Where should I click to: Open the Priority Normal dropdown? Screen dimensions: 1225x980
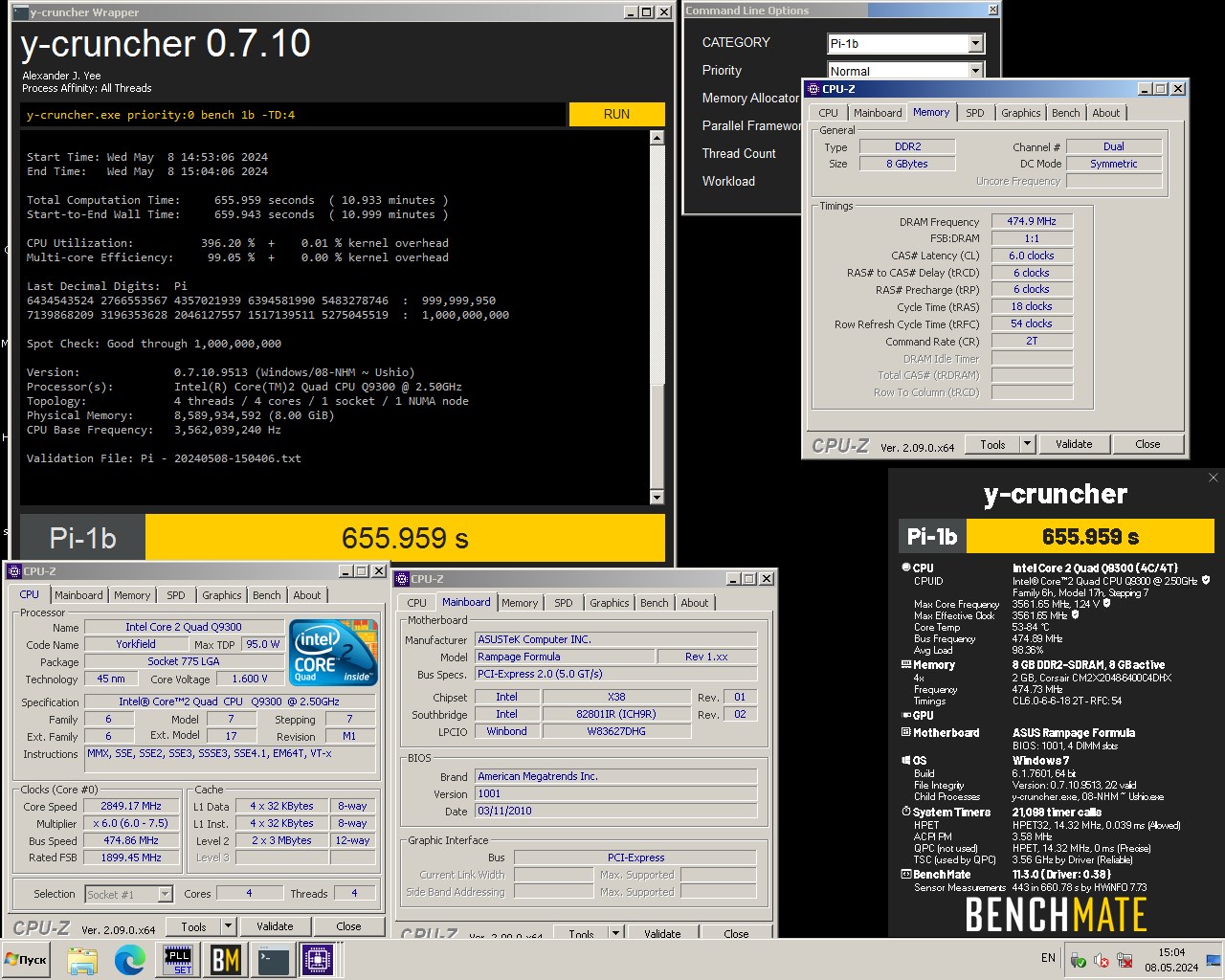tap(975, 71)
